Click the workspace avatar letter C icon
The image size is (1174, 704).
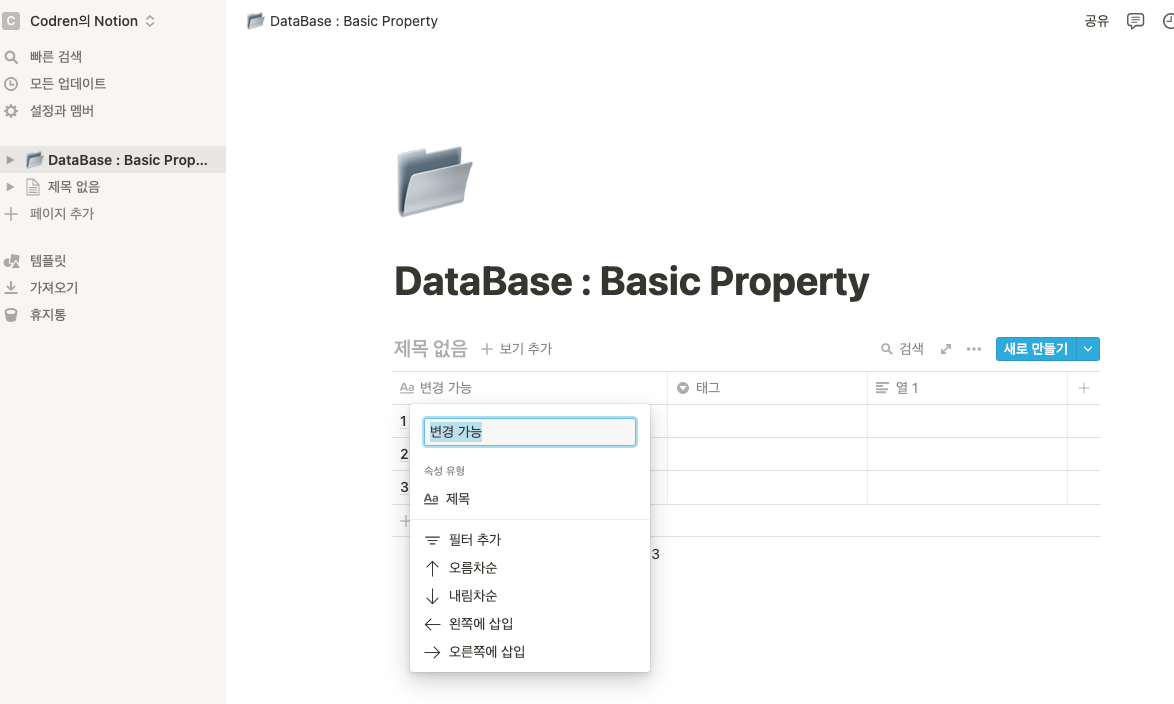tap(10, 21)
